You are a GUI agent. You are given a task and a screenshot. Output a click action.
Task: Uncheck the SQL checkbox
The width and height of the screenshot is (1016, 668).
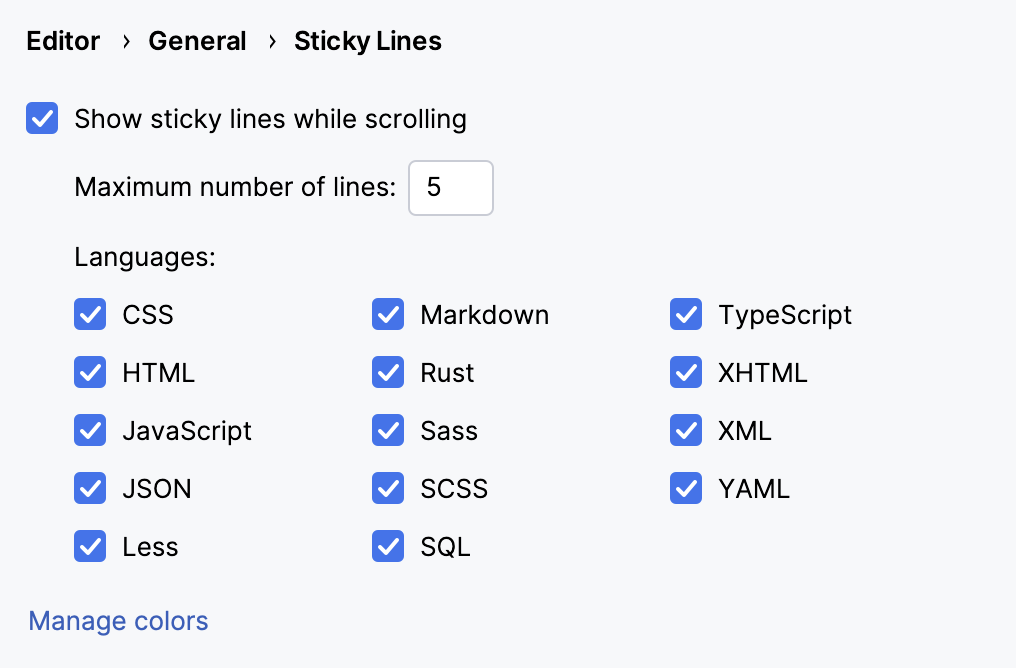click(x=388, y=547)
